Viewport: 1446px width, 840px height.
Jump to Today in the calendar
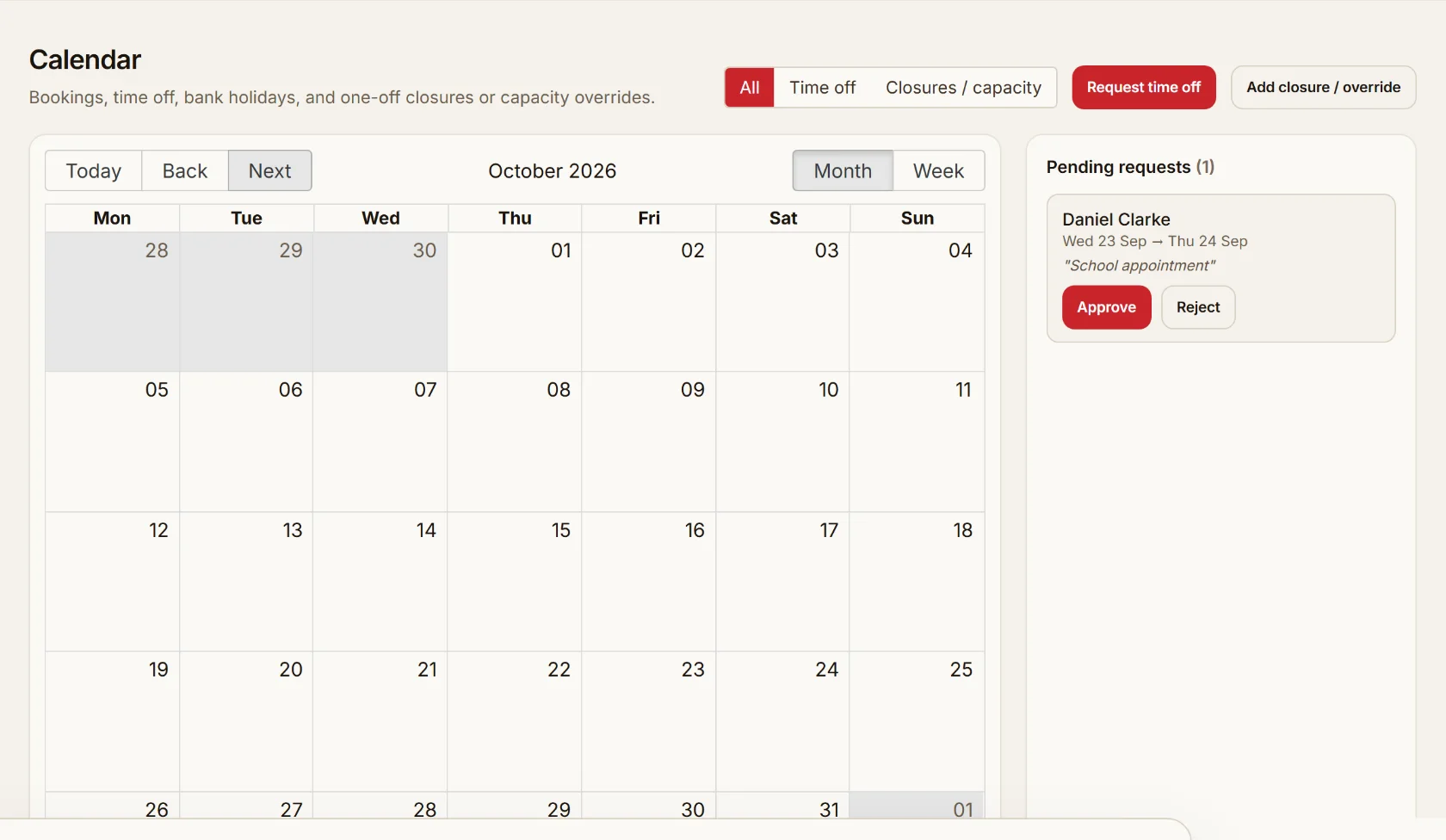click(94, 170)
